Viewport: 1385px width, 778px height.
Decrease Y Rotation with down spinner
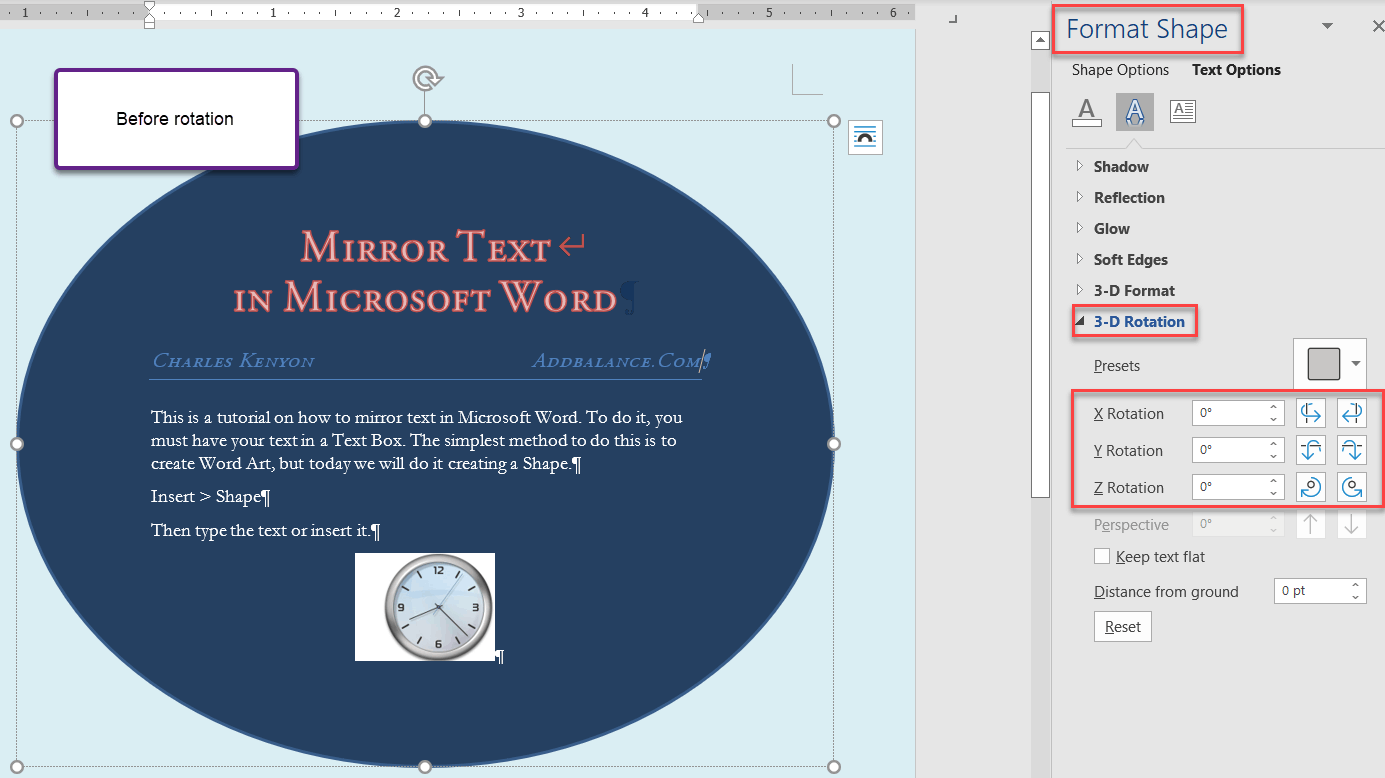[1274, 457]
